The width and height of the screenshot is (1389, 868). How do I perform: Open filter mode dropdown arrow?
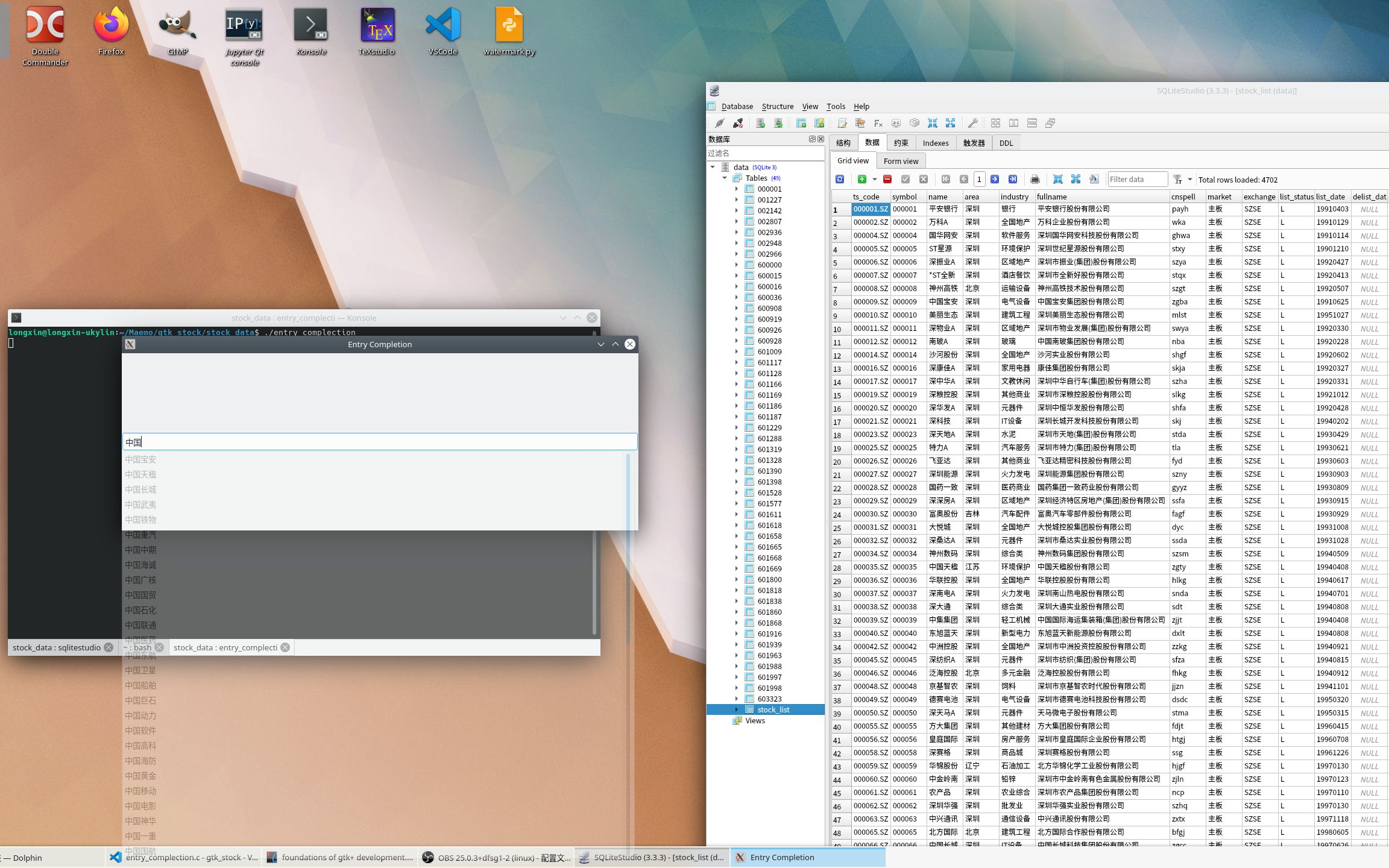[x=1189, y=179]
